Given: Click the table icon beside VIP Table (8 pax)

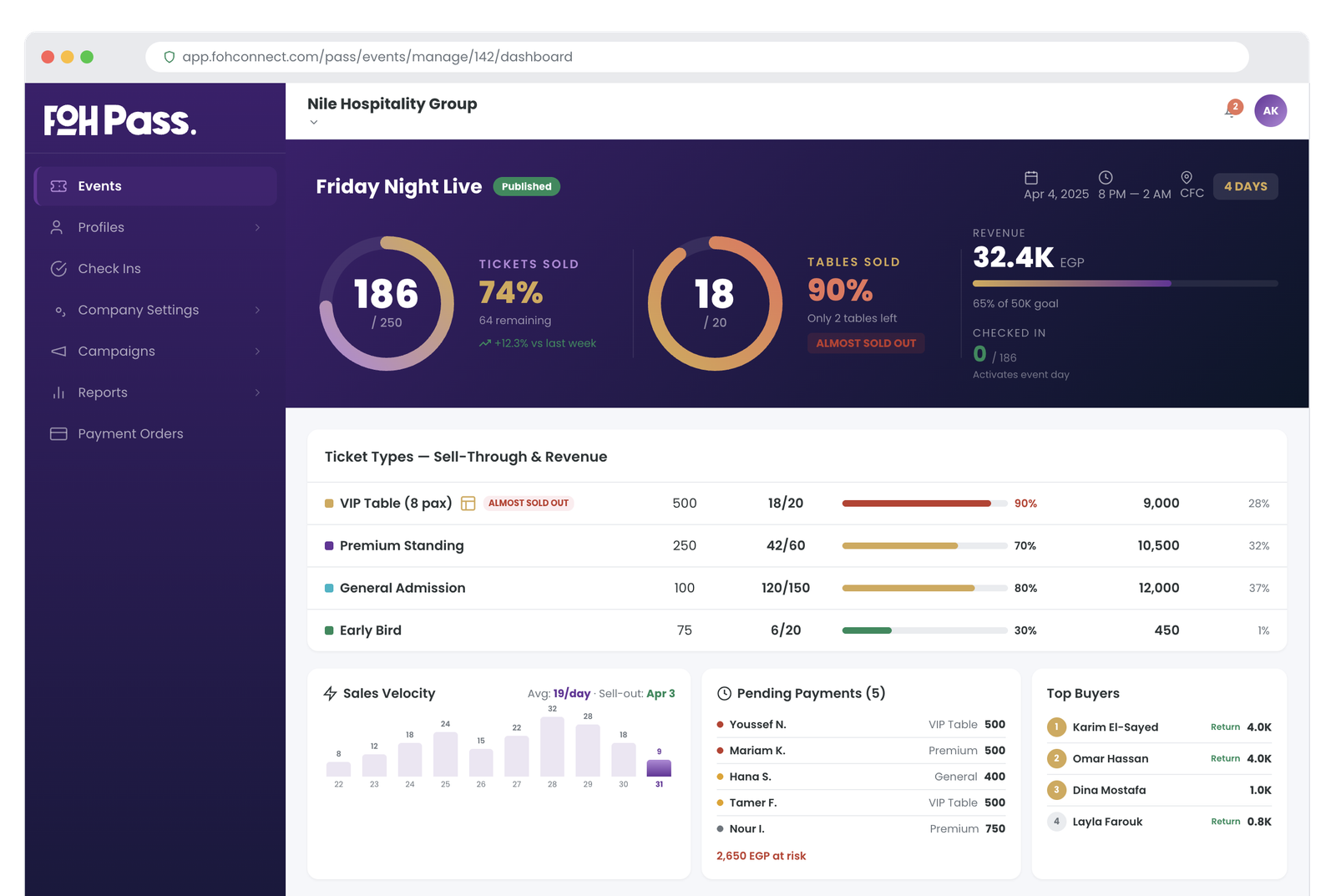Looking at the screenshot, I should [x=468, y=503].
